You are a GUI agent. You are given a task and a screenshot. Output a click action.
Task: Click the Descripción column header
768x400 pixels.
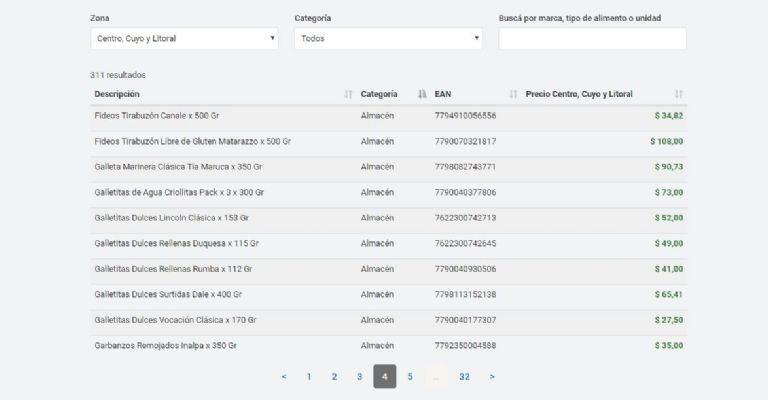(x=117, y=94)
